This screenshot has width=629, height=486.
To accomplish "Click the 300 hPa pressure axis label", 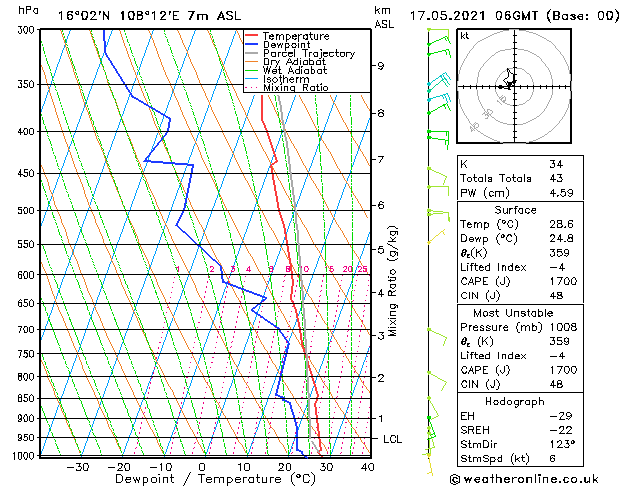I will point(28,30).
